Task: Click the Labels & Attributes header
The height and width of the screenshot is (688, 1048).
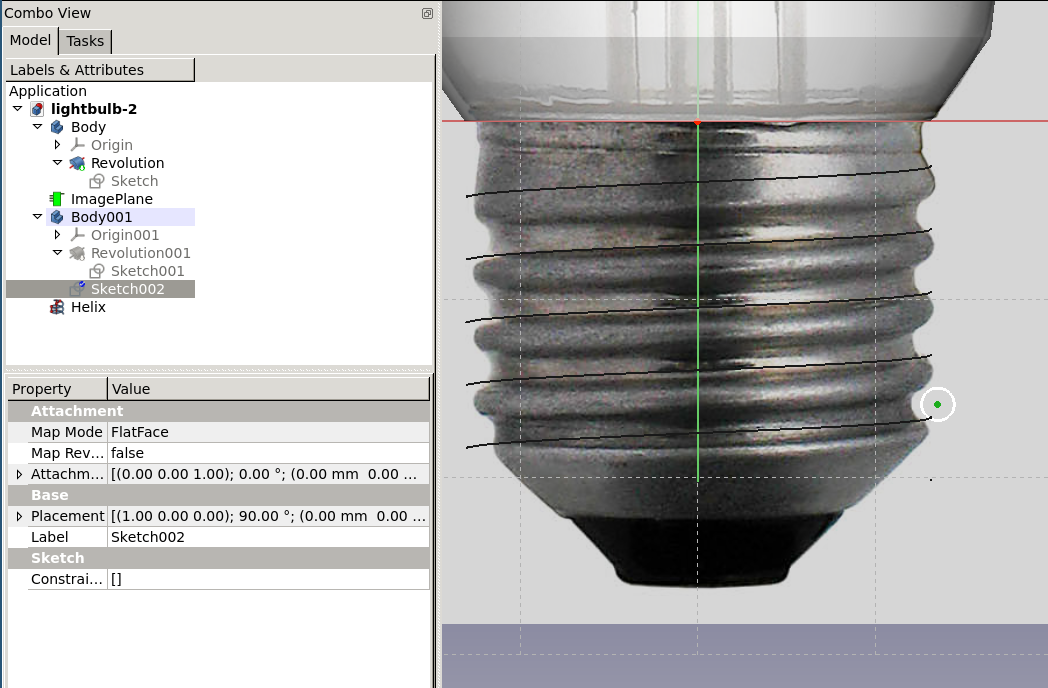Action: click(100, 70)
